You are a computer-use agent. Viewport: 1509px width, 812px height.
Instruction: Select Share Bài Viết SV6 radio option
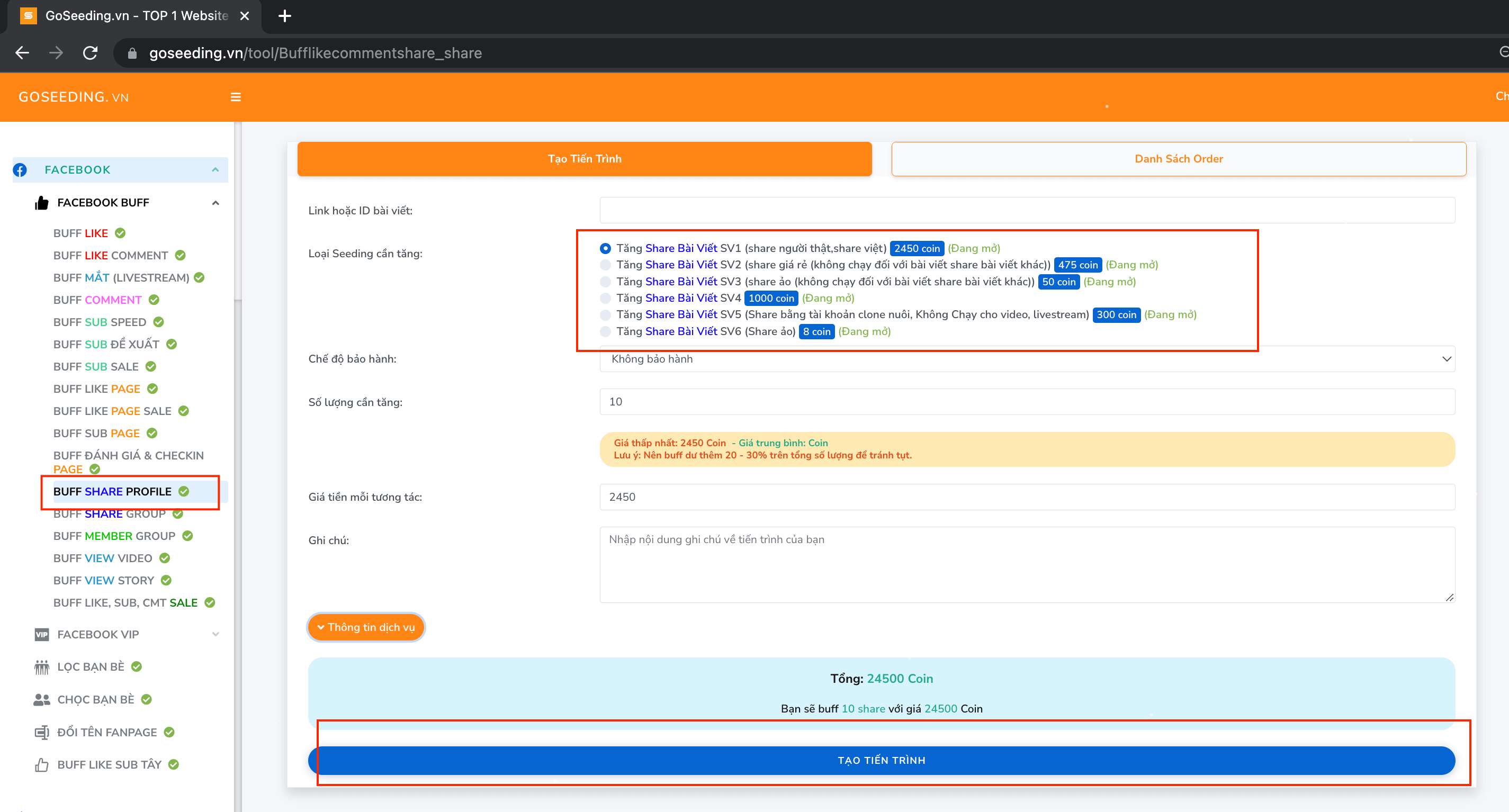tap(605, 331)
